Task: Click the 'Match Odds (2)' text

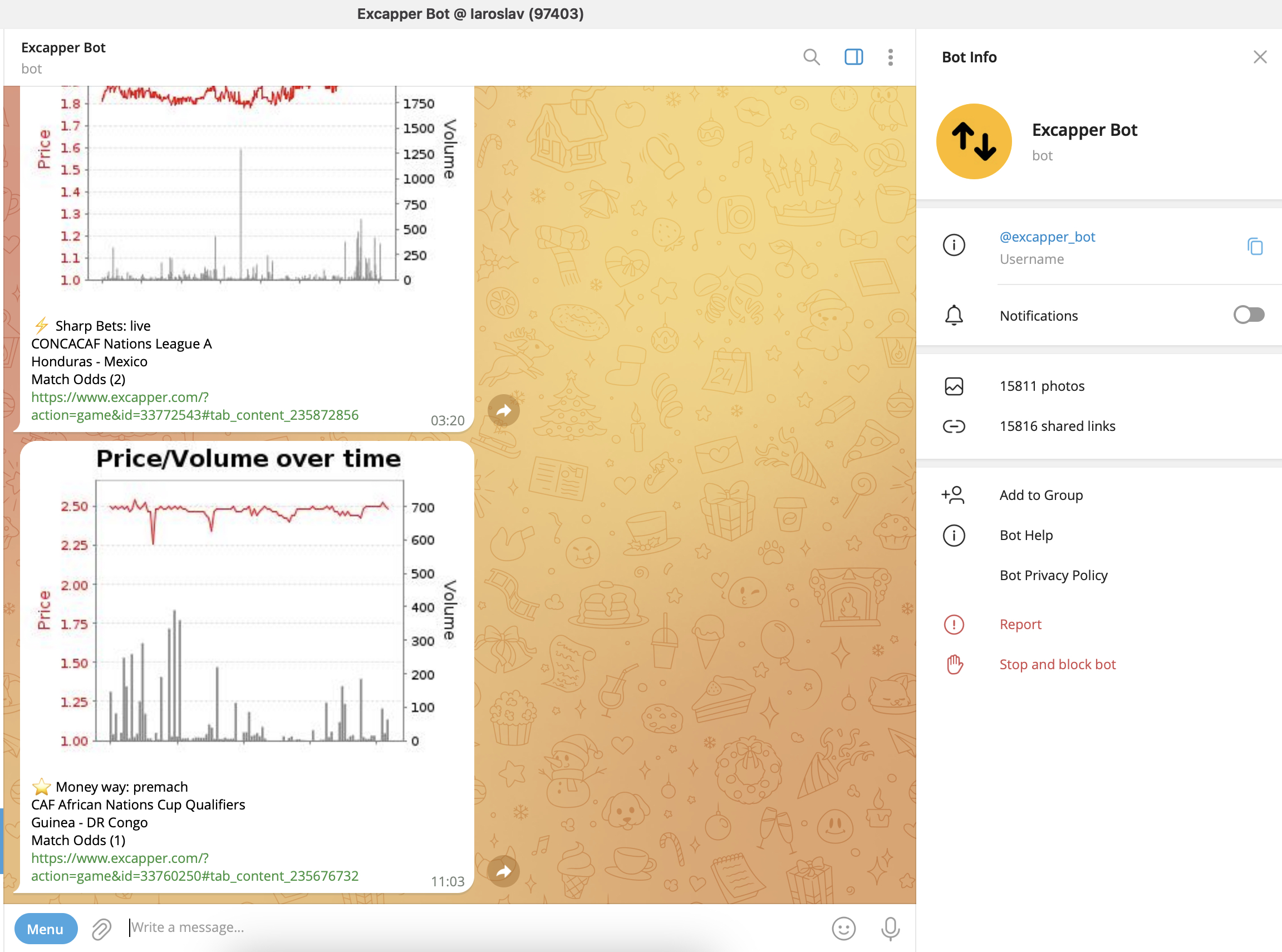Action: (78, 379)
